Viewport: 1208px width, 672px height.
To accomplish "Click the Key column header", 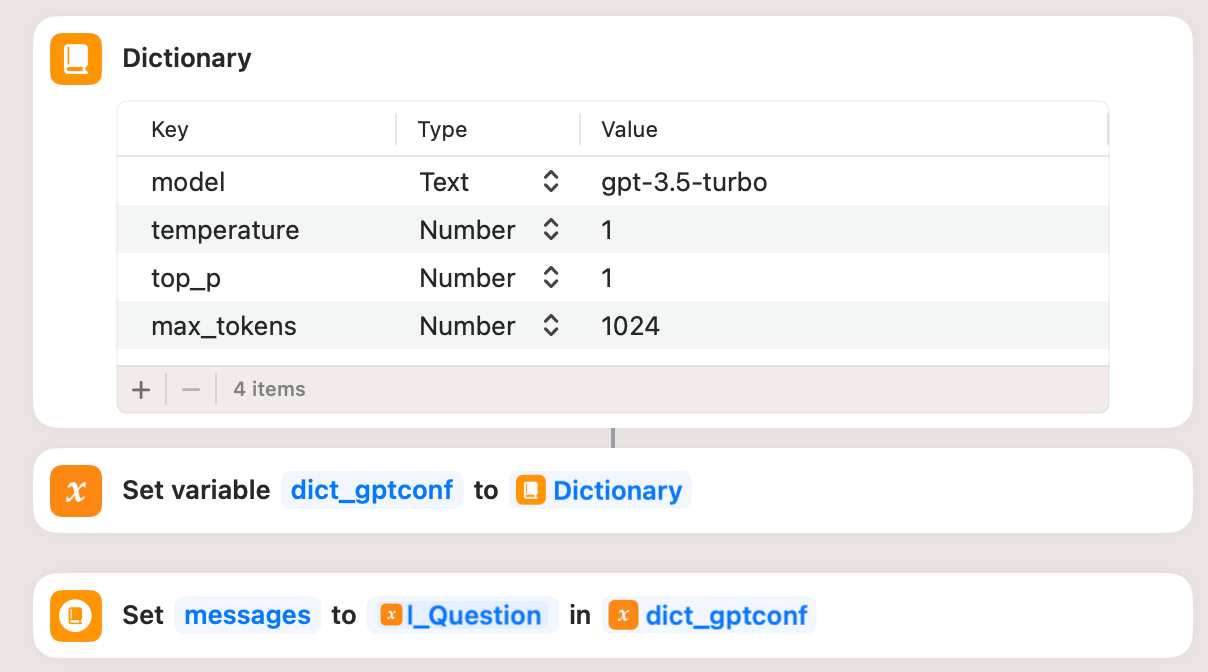I will coord(170,129).
